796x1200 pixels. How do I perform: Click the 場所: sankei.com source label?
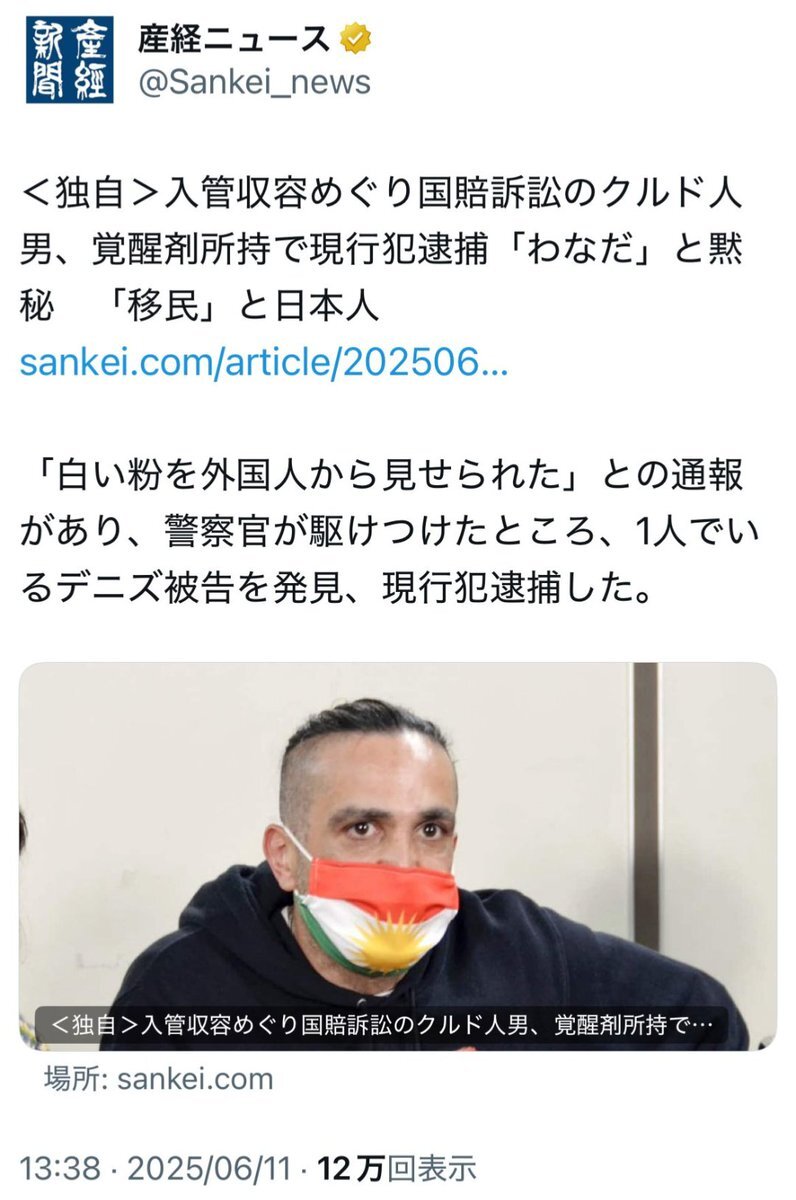159,1079
